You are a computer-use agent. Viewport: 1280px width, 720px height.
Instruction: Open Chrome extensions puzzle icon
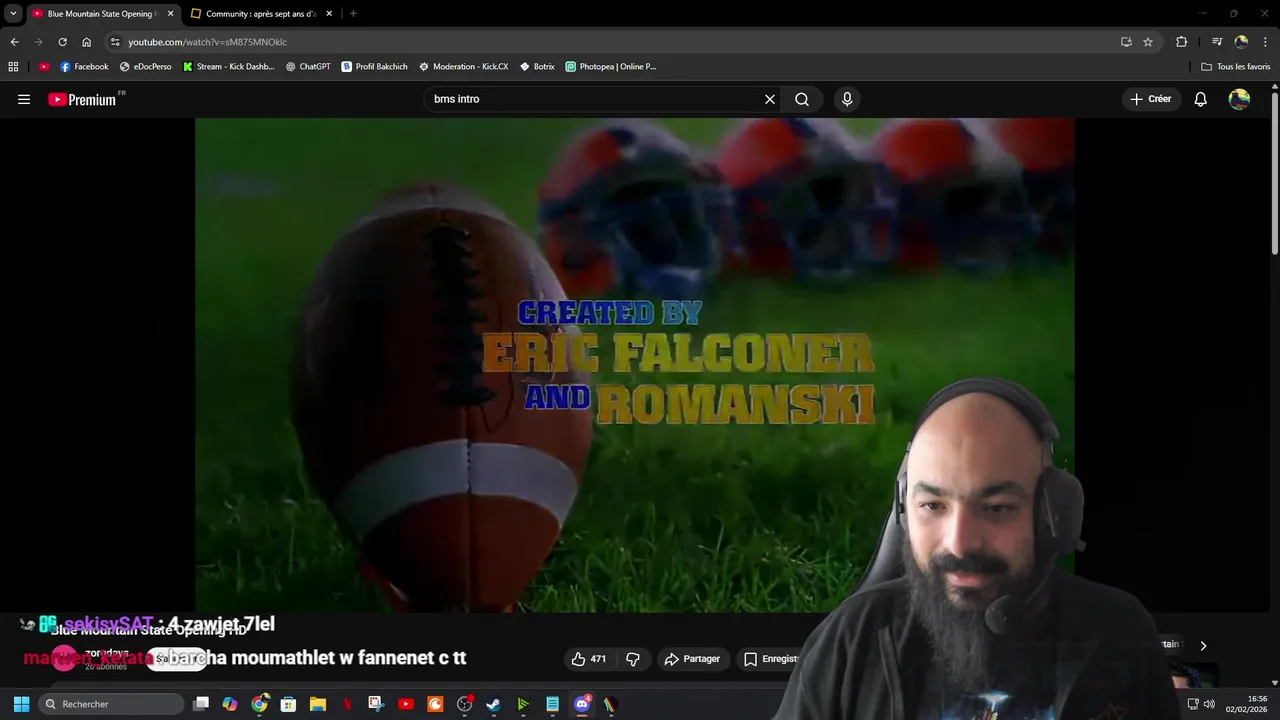click(1182, 42)
